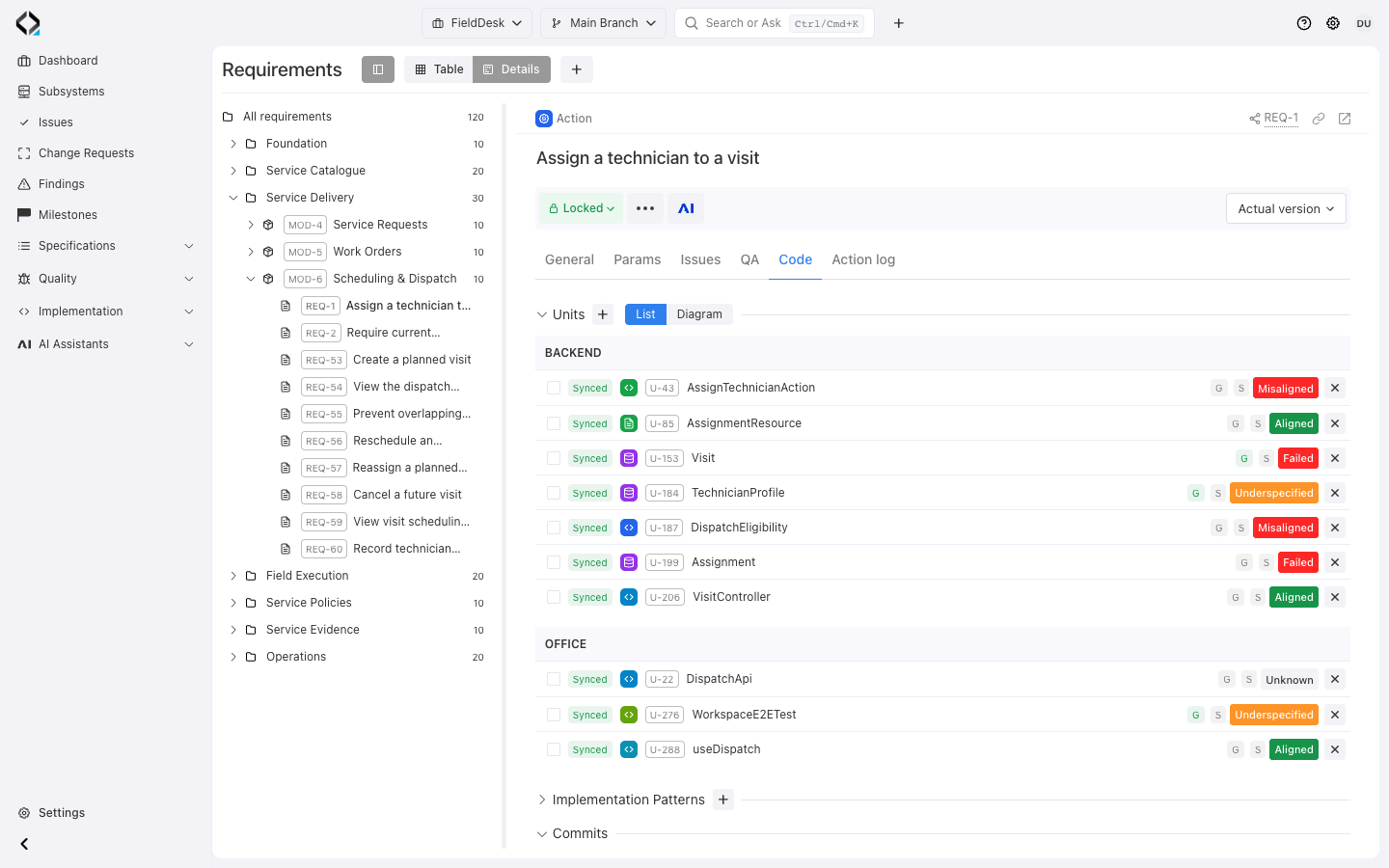Select the DispatchApi unit checkbox
Viewport: 1389px width, 868px height.
(554, 679)
